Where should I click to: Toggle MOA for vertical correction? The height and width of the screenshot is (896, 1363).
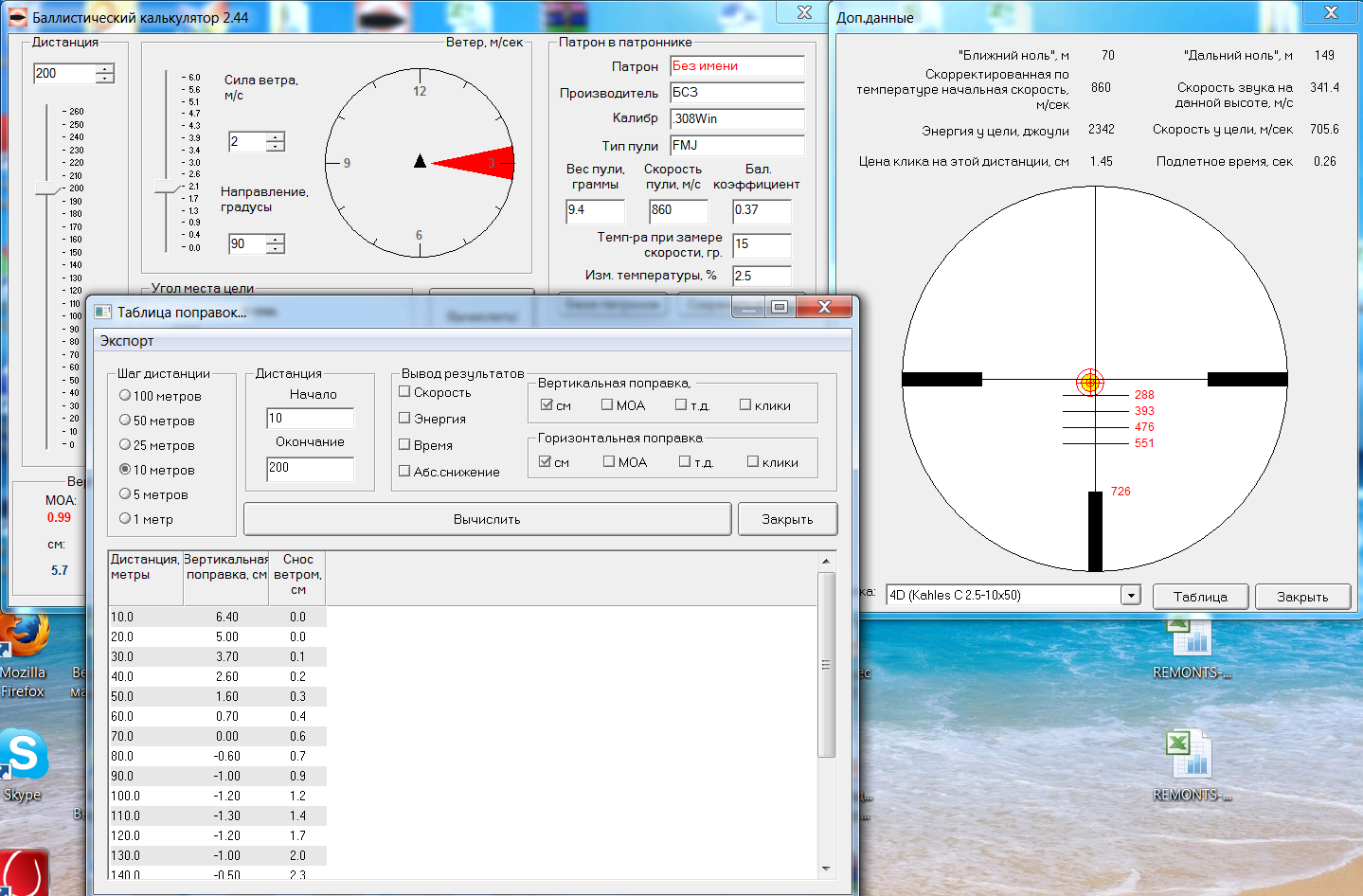tap(607, 404)
